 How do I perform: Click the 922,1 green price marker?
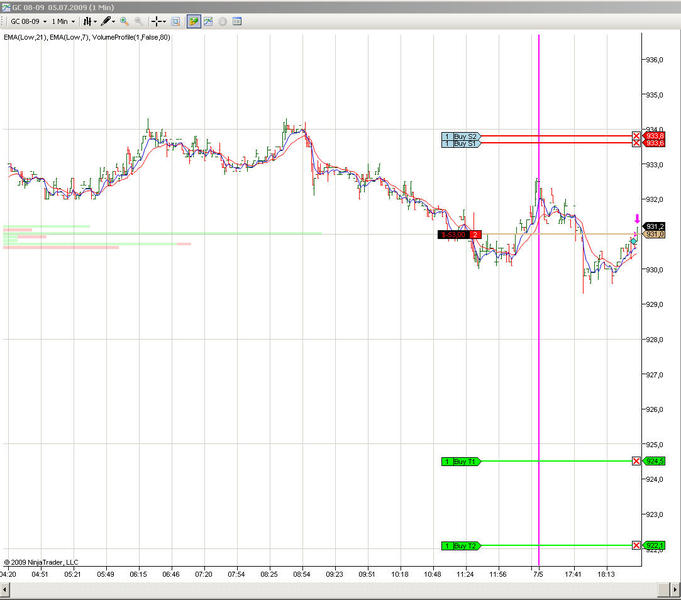(x=654, y=546)
